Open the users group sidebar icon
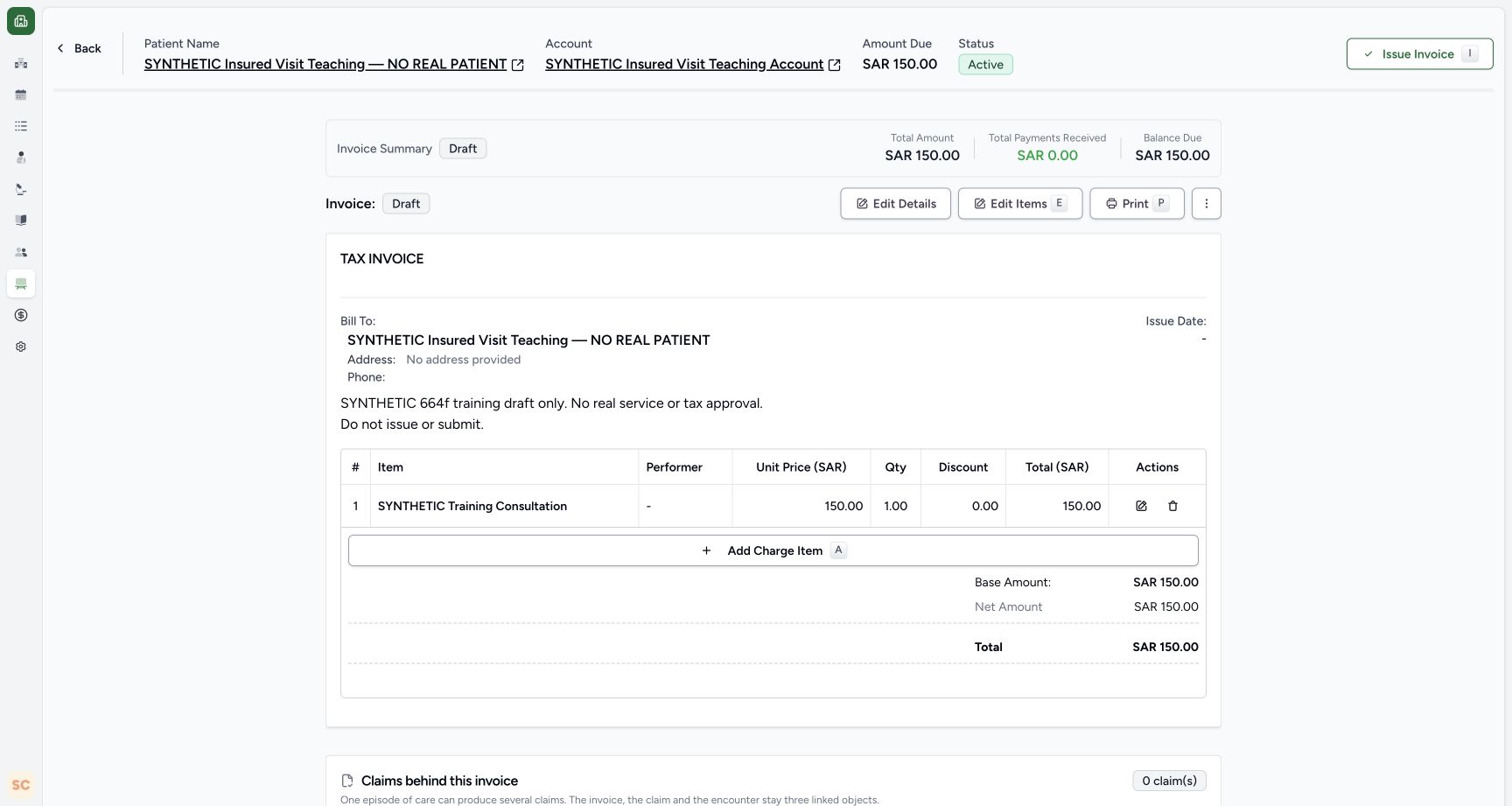Viewport: 1512px width, 806px height. coord(21,252)
